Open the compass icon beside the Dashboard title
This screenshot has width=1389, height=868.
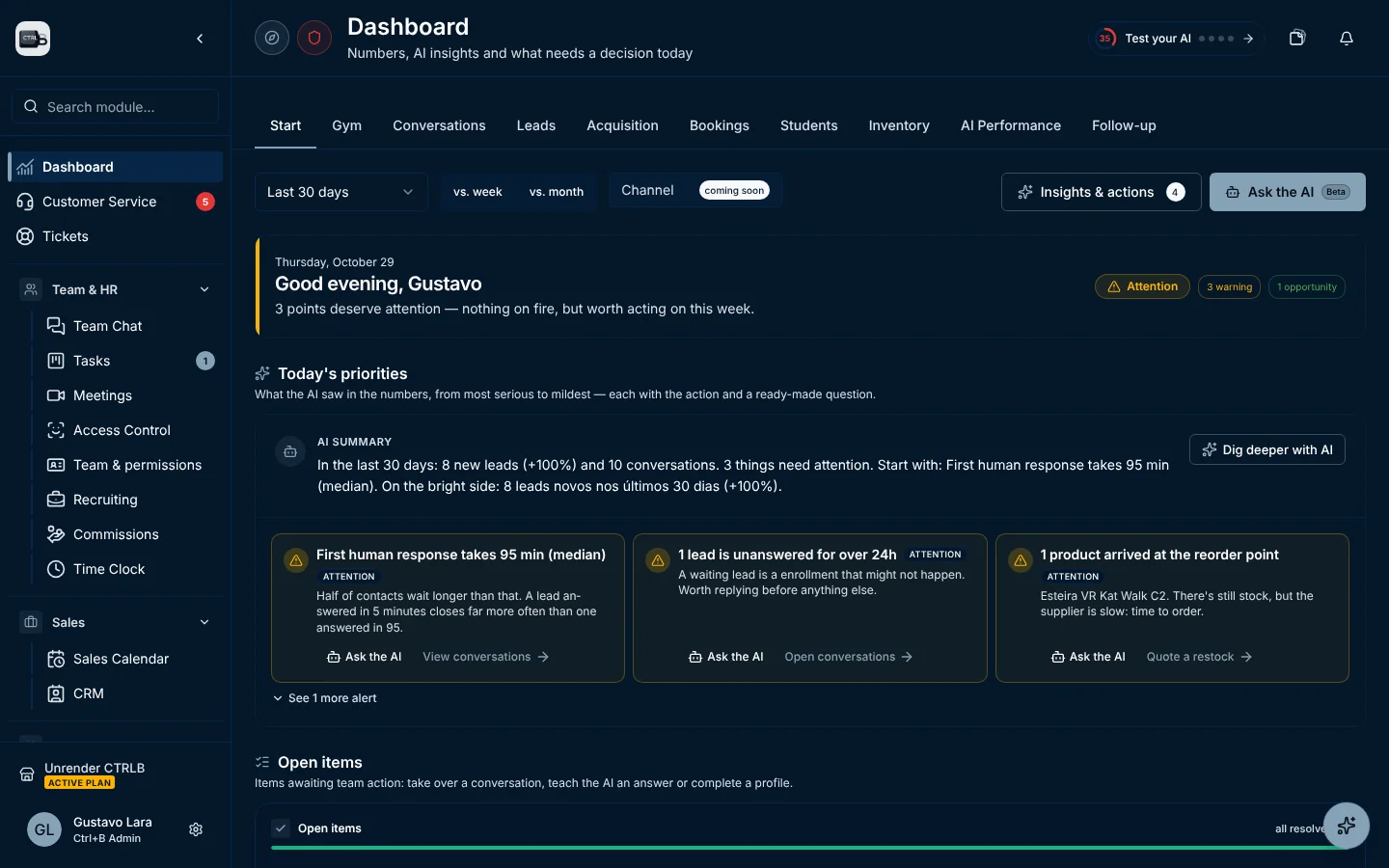[x=272, y=38]
